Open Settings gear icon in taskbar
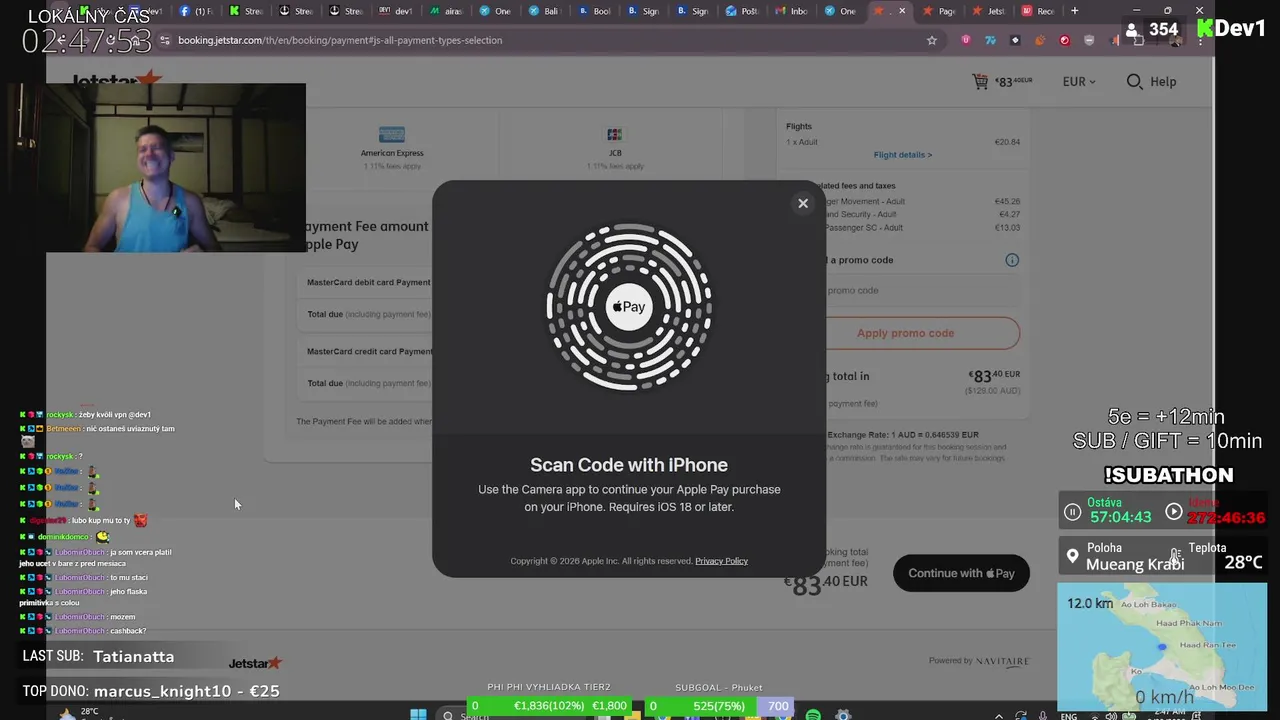This screenshot has height=720, width=1280. [x=843, y=715]
